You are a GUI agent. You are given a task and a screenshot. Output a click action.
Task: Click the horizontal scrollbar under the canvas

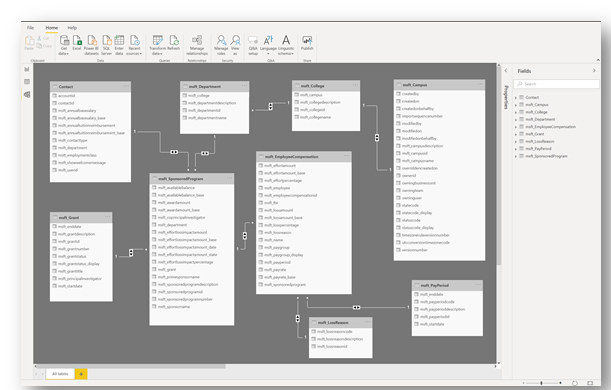coord(132,366)
